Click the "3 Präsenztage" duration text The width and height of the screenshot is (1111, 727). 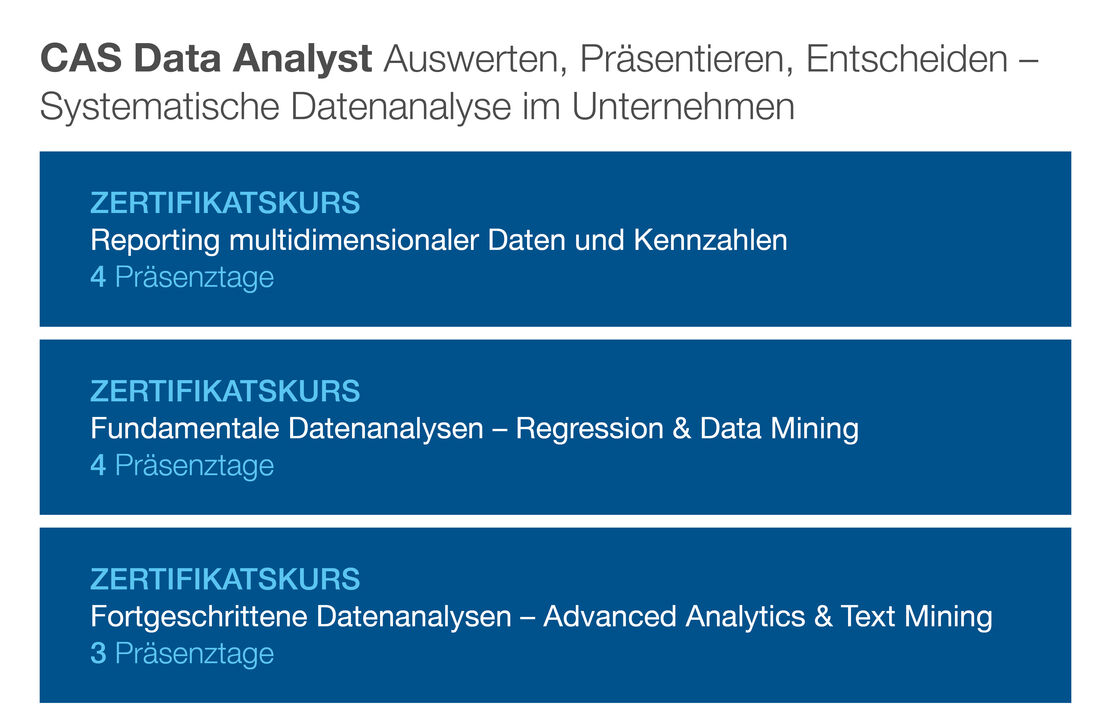[182, 653]
